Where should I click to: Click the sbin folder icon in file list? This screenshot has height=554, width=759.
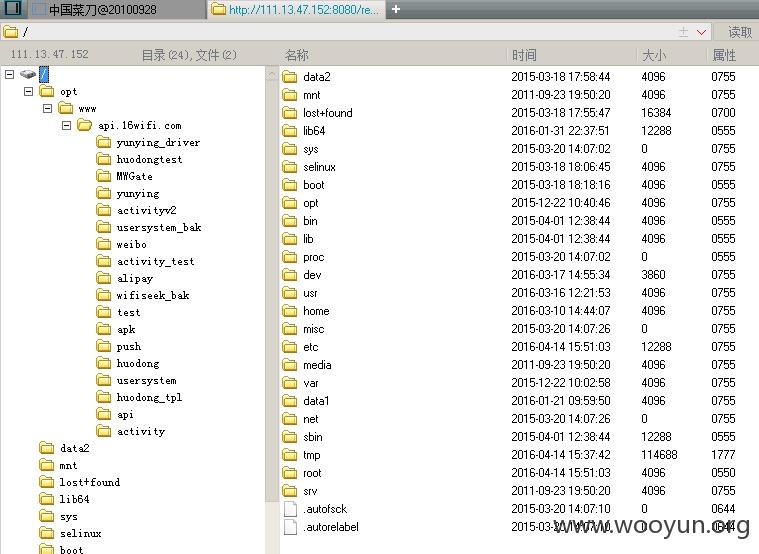pos(289,437)
